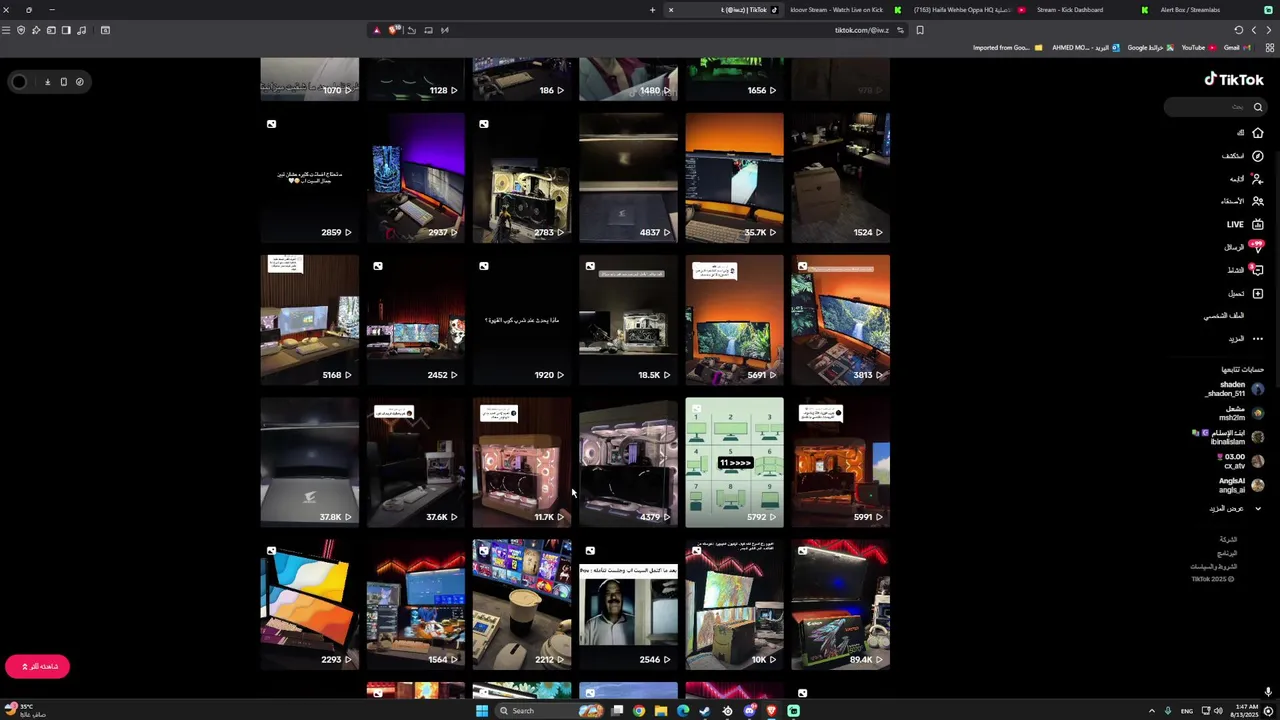The image size is (1280, 720).
Task: Open the AHMED MO... mail bookmark
Action: 1086,47
